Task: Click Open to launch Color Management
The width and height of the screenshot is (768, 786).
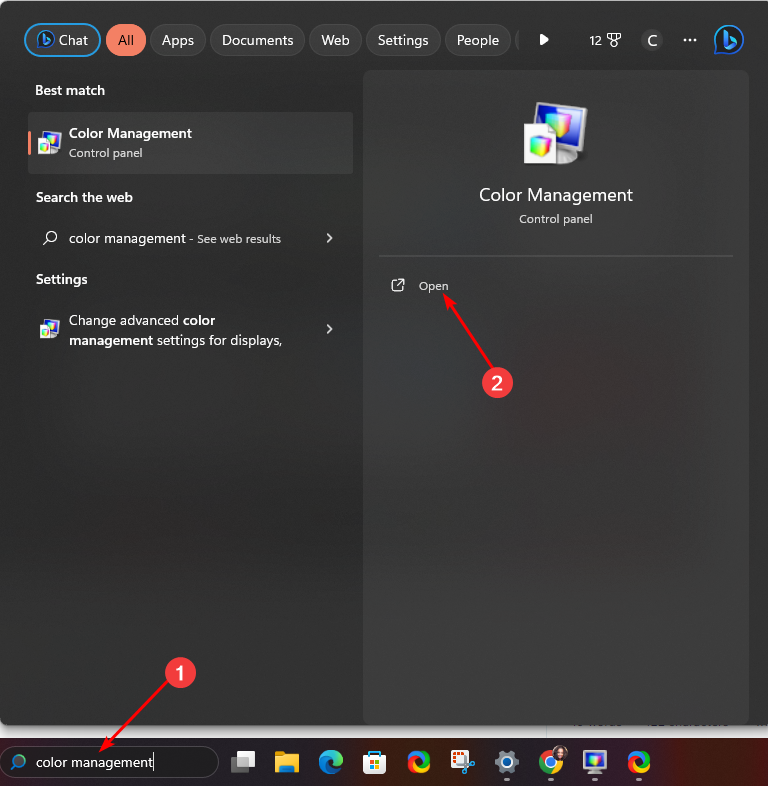Action: [x=433, y=286]
